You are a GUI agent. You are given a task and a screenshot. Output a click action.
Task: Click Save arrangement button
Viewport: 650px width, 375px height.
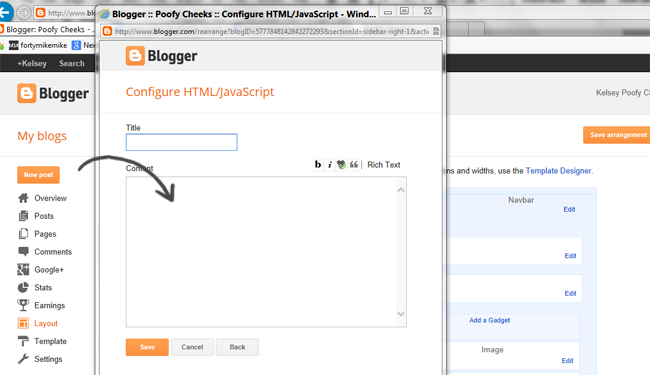click(x=616, y=135)
